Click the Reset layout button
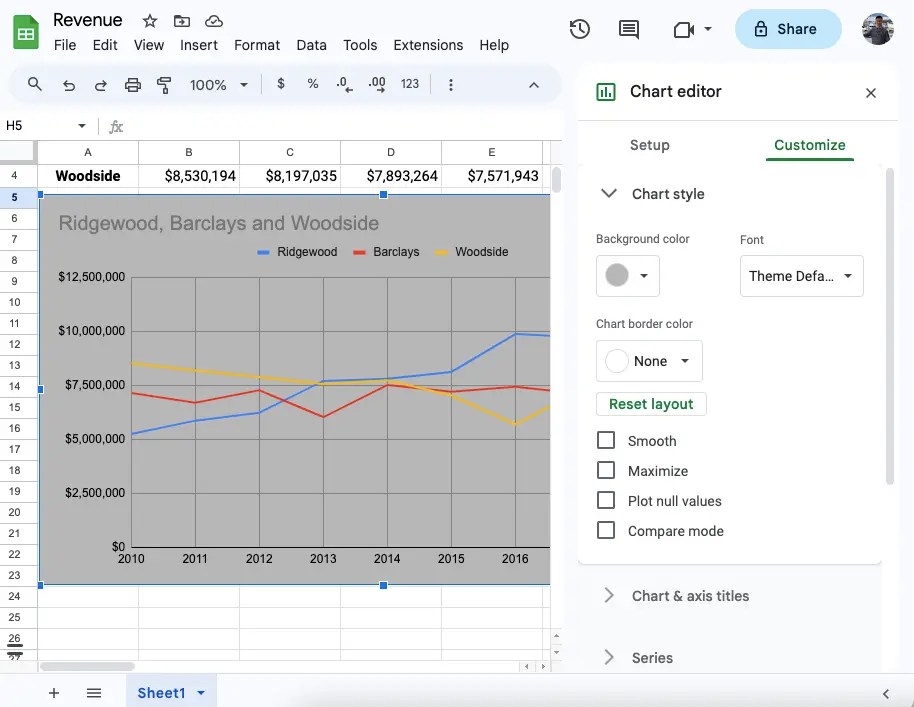The height and width of the screenshot is (707, 914). [x=651, y=403]
